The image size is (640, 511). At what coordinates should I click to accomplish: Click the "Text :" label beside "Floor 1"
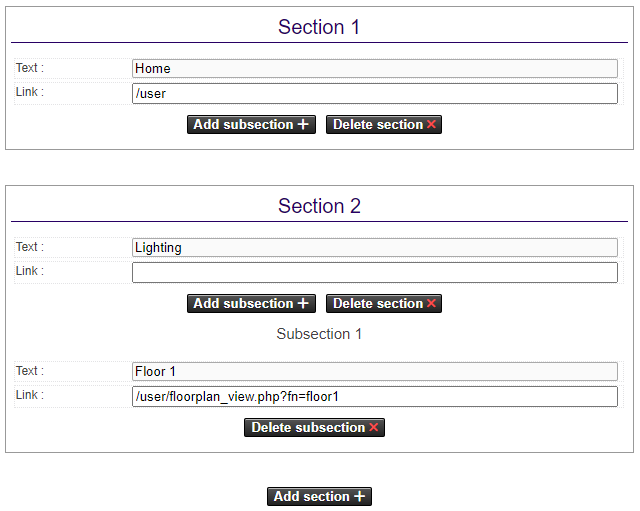[30, 371]
